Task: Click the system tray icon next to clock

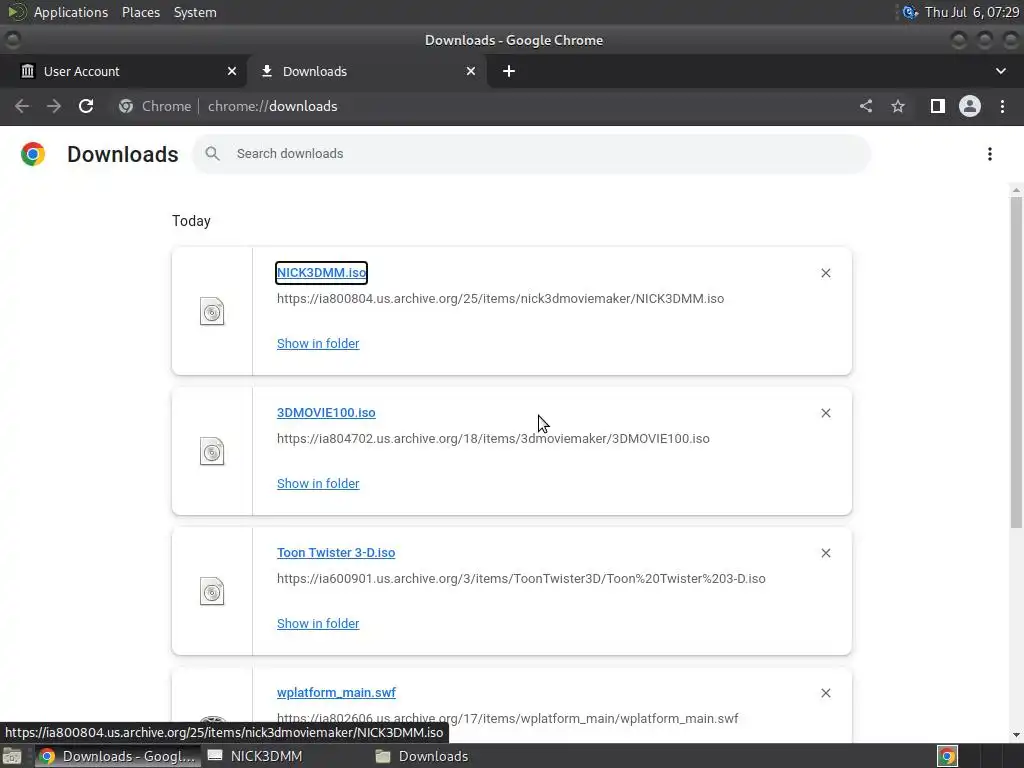Action: coord(910,12)
